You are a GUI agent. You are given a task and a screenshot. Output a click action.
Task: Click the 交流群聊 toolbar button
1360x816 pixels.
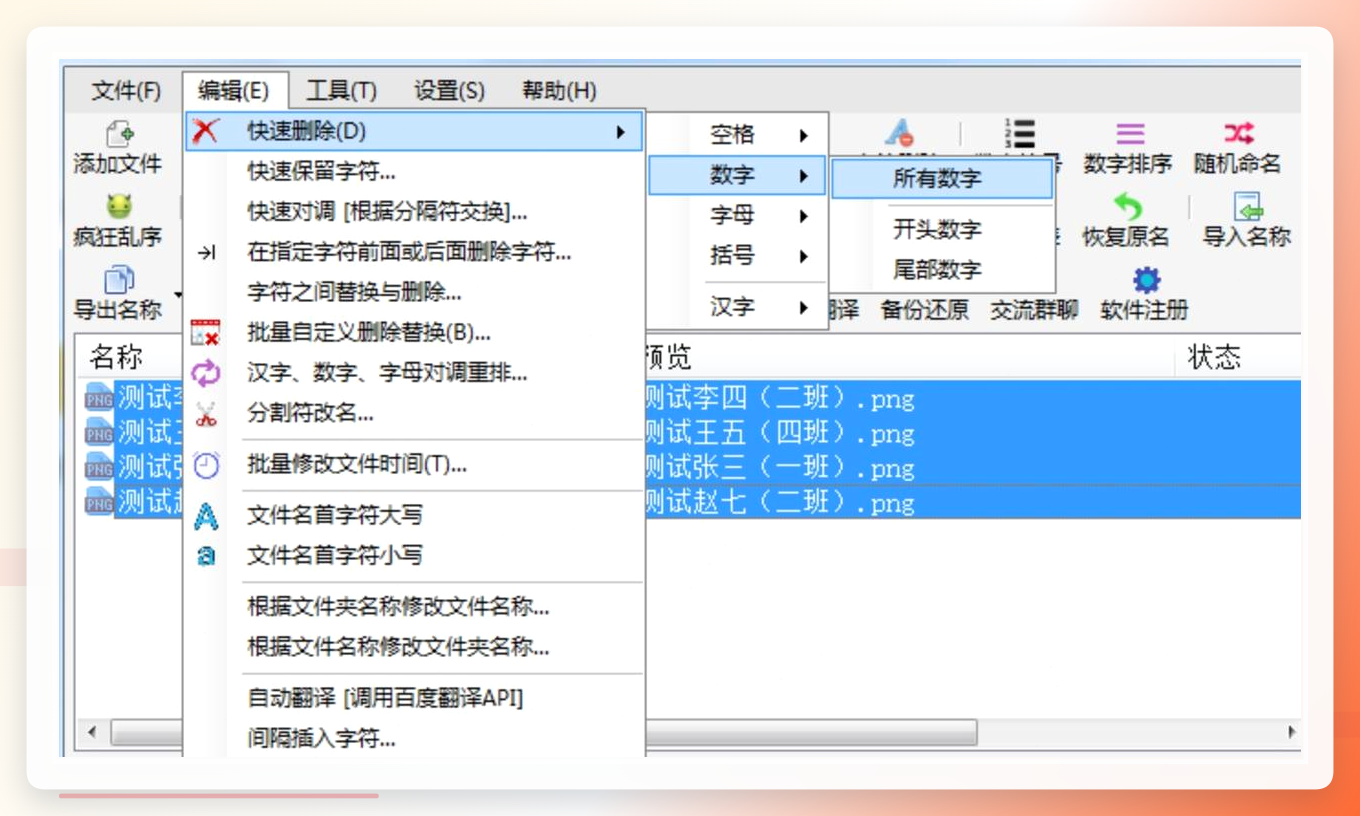click(x=1034, y=310)
